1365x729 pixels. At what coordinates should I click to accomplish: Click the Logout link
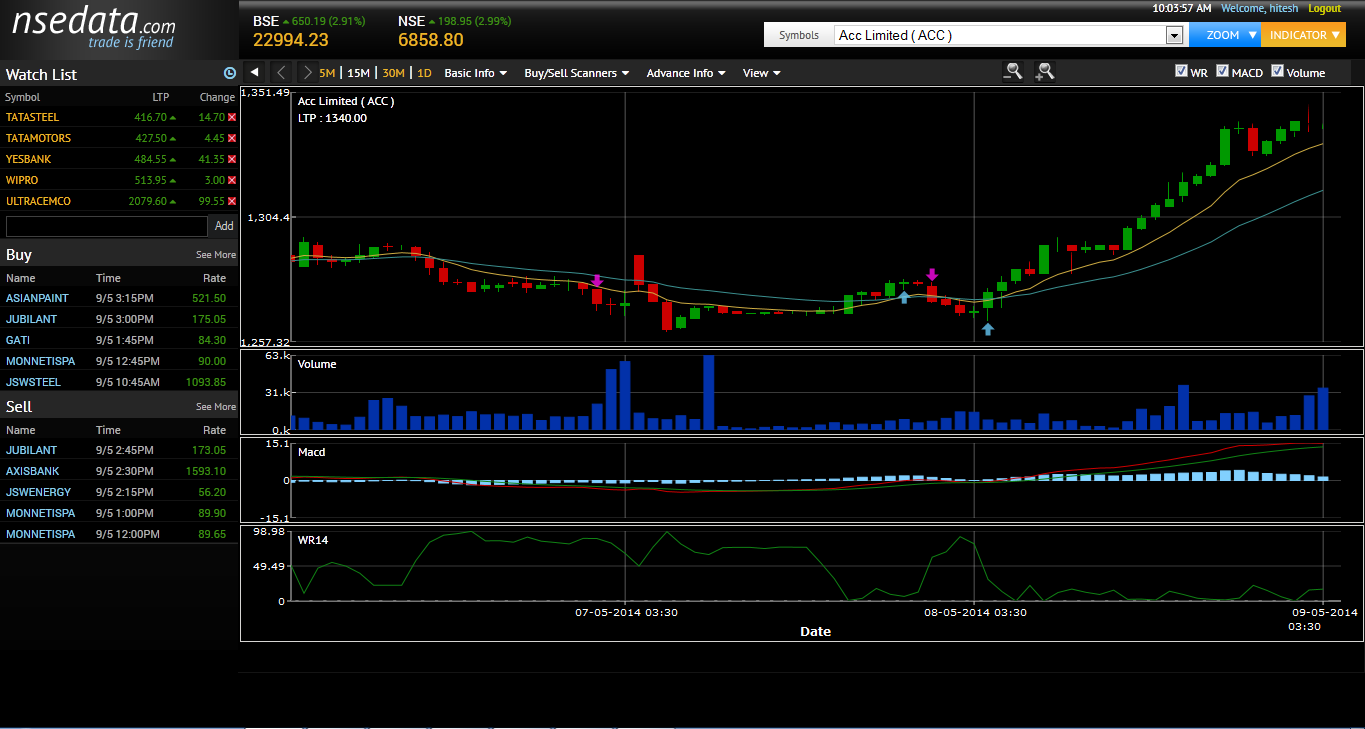pyautogui.click(x=1324, y=8)
